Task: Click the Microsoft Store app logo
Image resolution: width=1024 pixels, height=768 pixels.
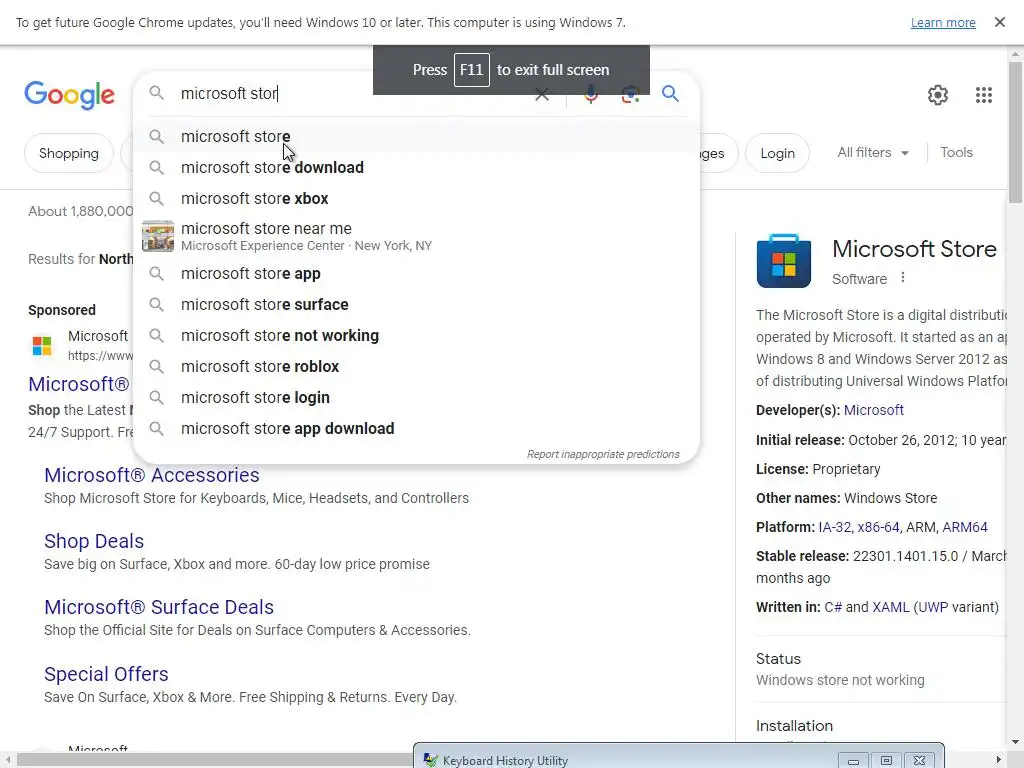Action: click(x=784, y=261)
